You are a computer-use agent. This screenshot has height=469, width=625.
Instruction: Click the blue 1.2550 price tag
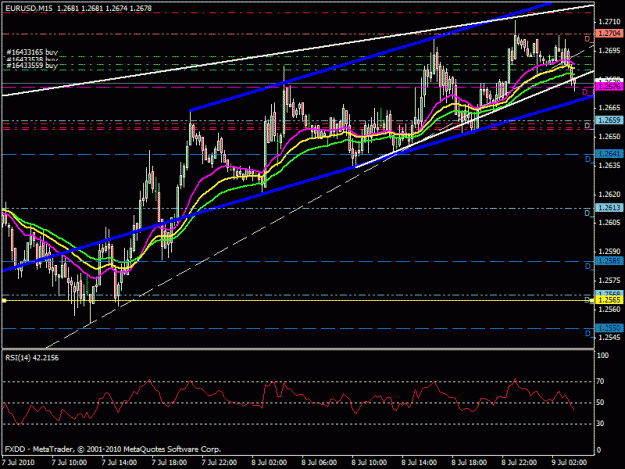click(609, 328)
